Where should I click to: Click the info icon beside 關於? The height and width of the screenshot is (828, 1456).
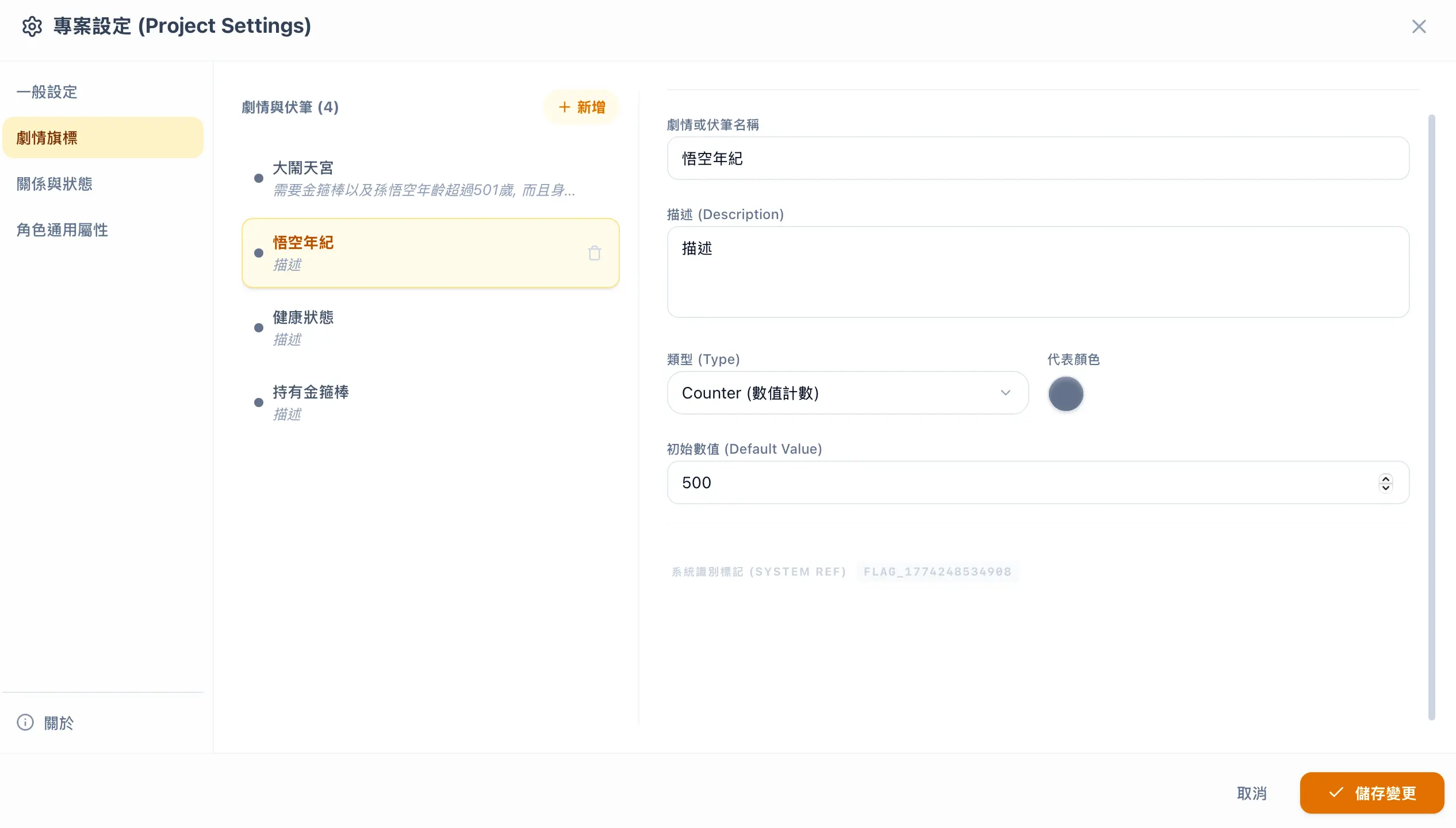pos(25,722)
